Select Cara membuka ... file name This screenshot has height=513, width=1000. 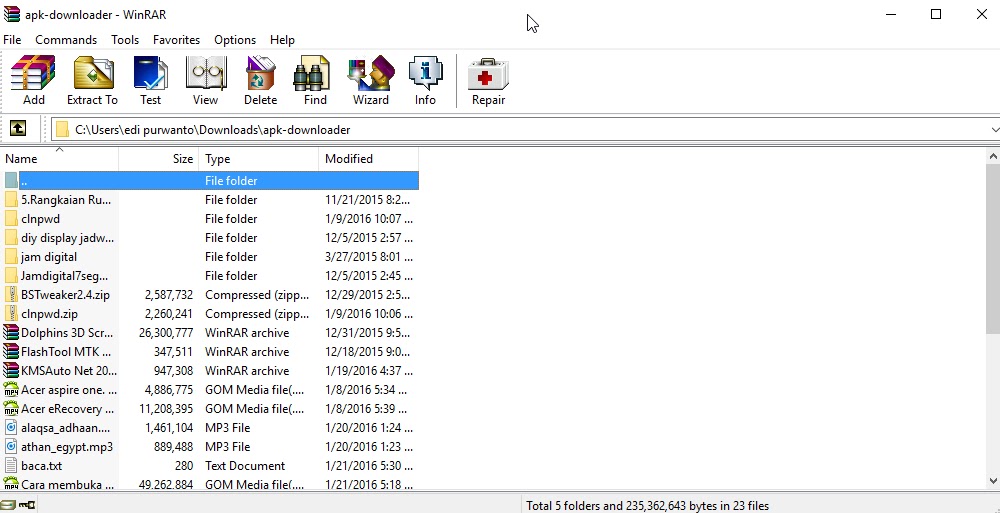click(68, 485)
